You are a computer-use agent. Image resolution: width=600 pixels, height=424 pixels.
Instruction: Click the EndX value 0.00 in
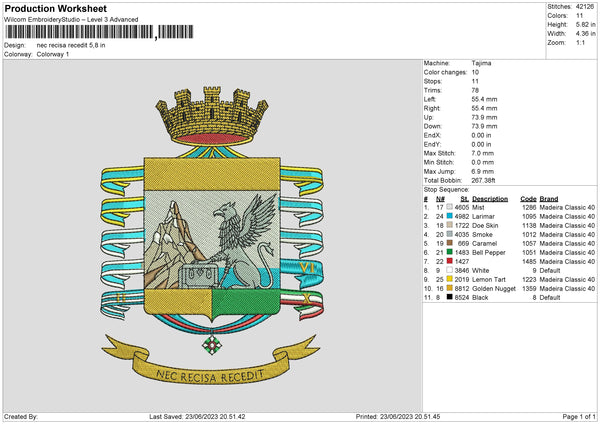pos(481,135)
